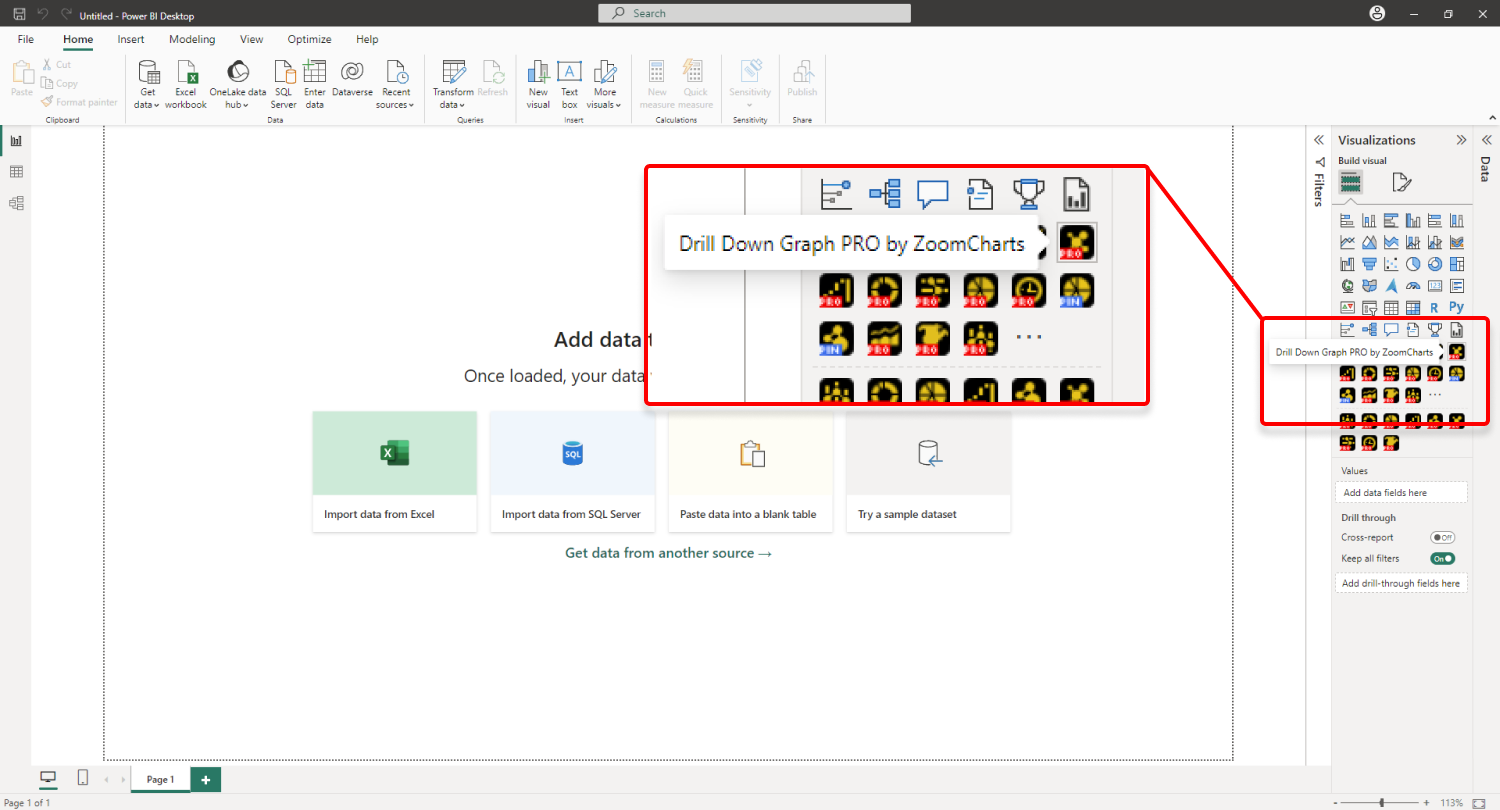The image size is (1500, 810).
Task: Click Import data from Excel card
Action: tap(394, 471)
